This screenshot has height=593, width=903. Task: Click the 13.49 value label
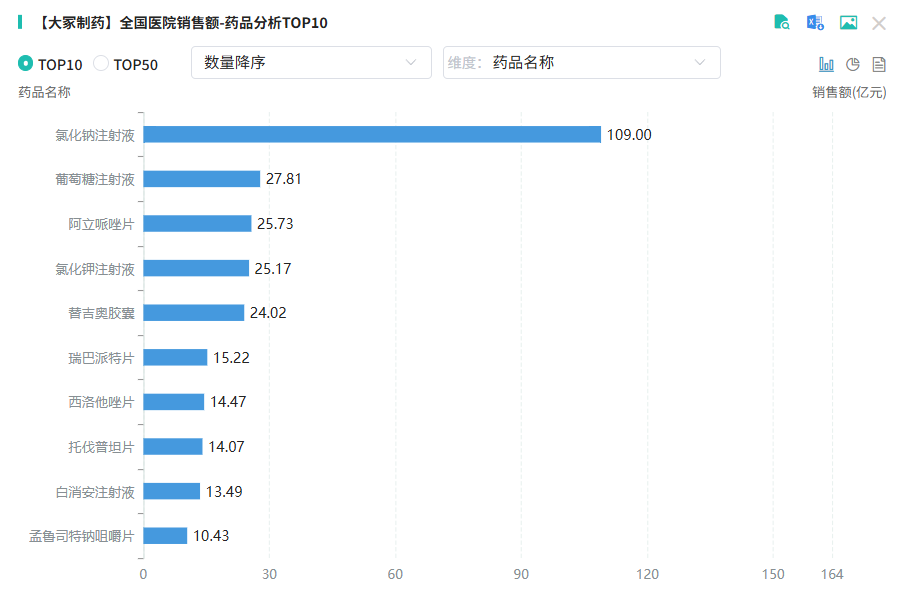coord(224,491)
